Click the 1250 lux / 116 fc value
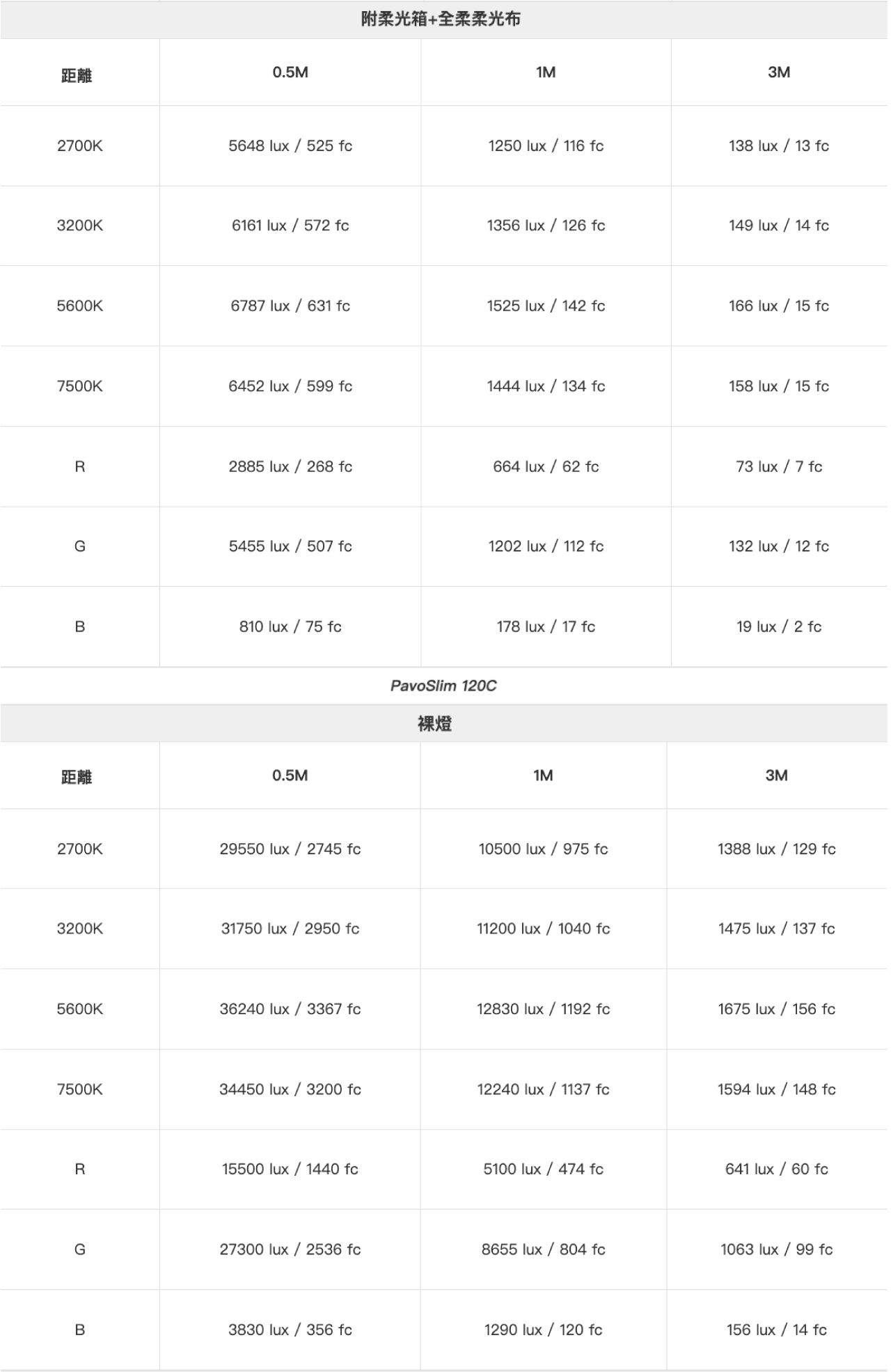Image resolution: width=891 pixels, height=1372 pixels. [x=546, y=145]
